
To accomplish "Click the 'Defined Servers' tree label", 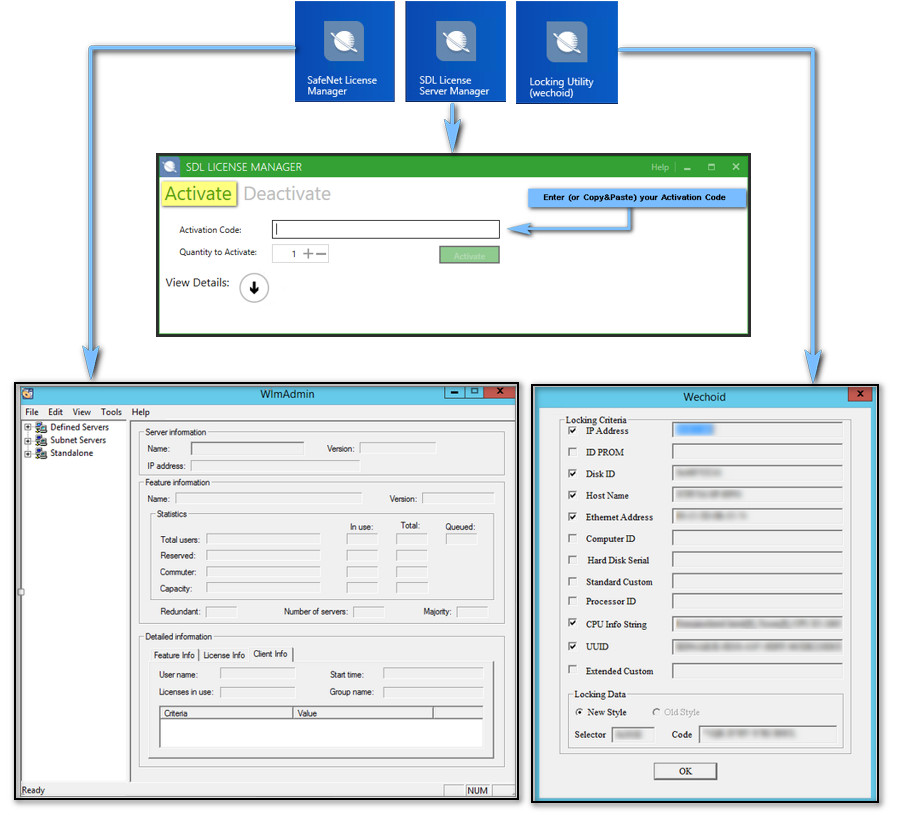I will tap(79, 427).
